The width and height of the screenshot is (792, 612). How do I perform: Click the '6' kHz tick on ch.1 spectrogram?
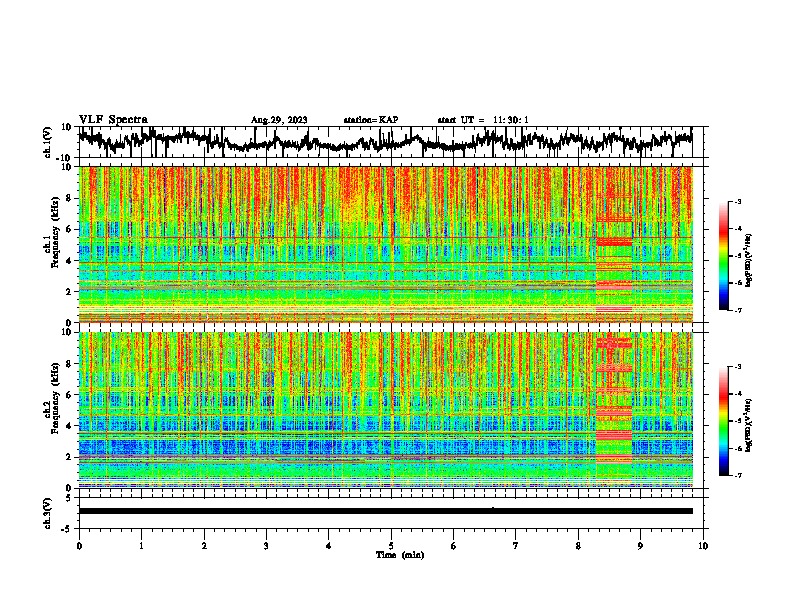point(70,229)
